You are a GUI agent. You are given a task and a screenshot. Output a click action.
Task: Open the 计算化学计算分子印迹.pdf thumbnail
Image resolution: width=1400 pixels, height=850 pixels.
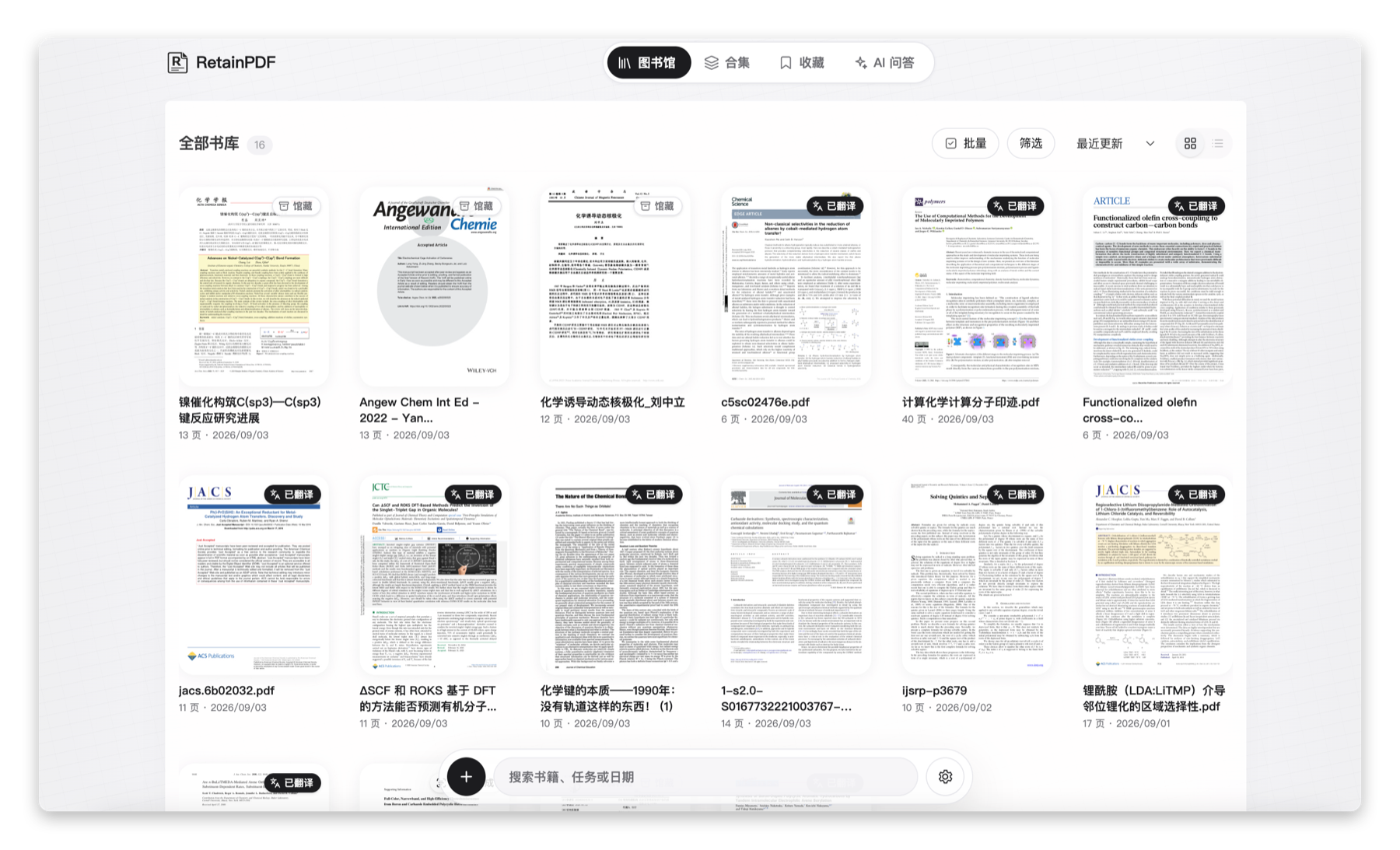(x=977, y=287)
